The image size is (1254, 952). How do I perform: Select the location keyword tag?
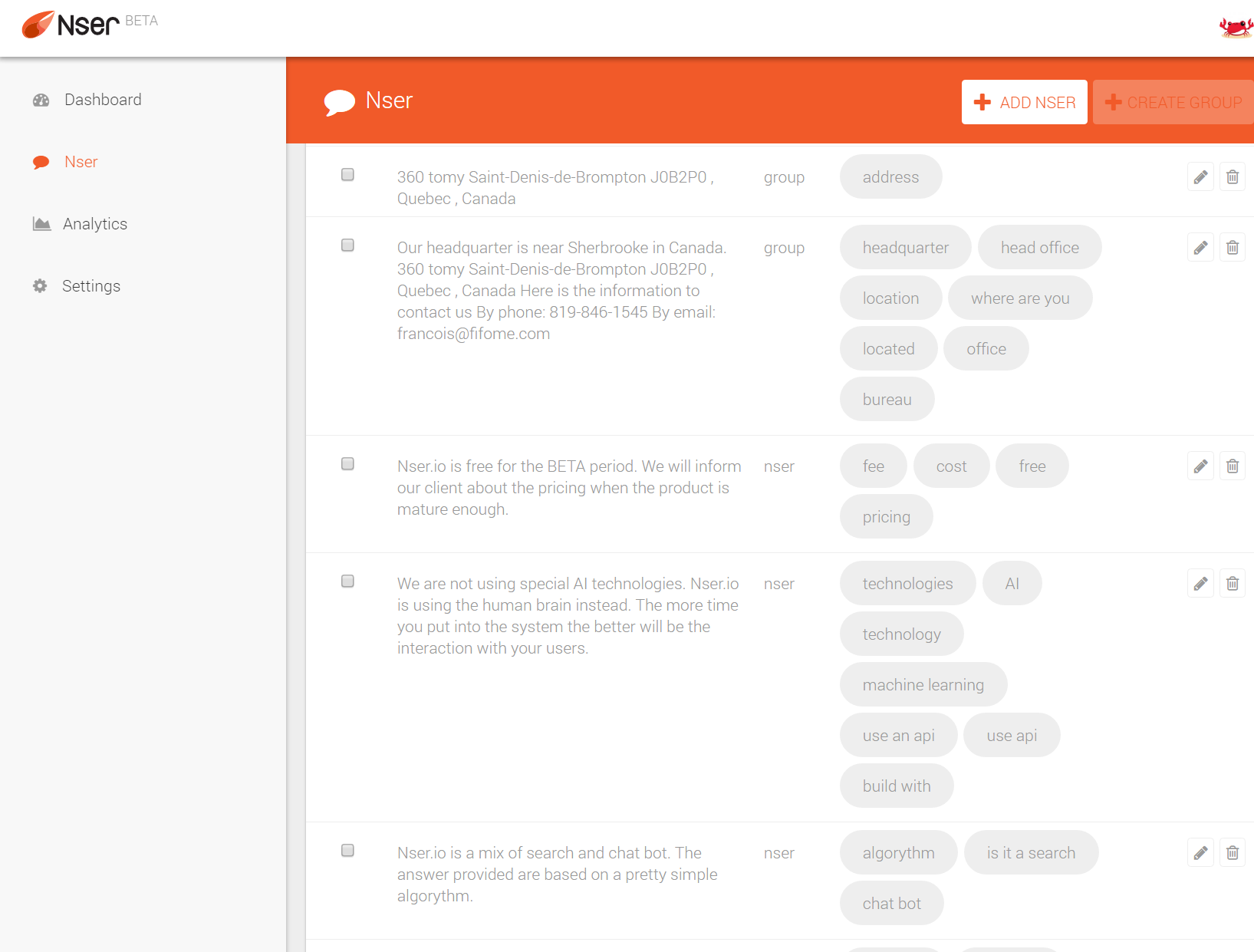point(890,298)
